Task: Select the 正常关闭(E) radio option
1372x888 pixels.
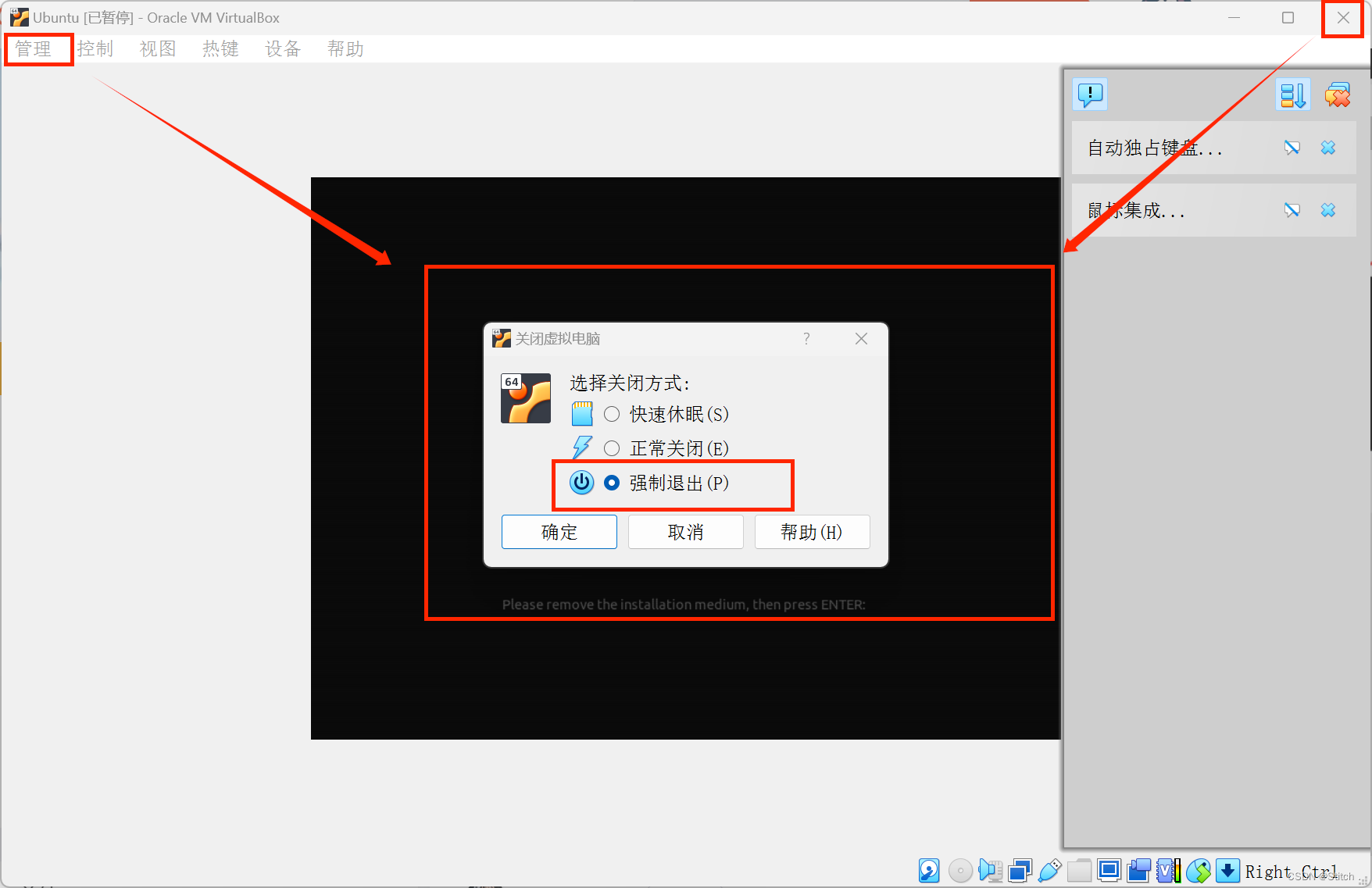Action: click(x=612, y=448)
